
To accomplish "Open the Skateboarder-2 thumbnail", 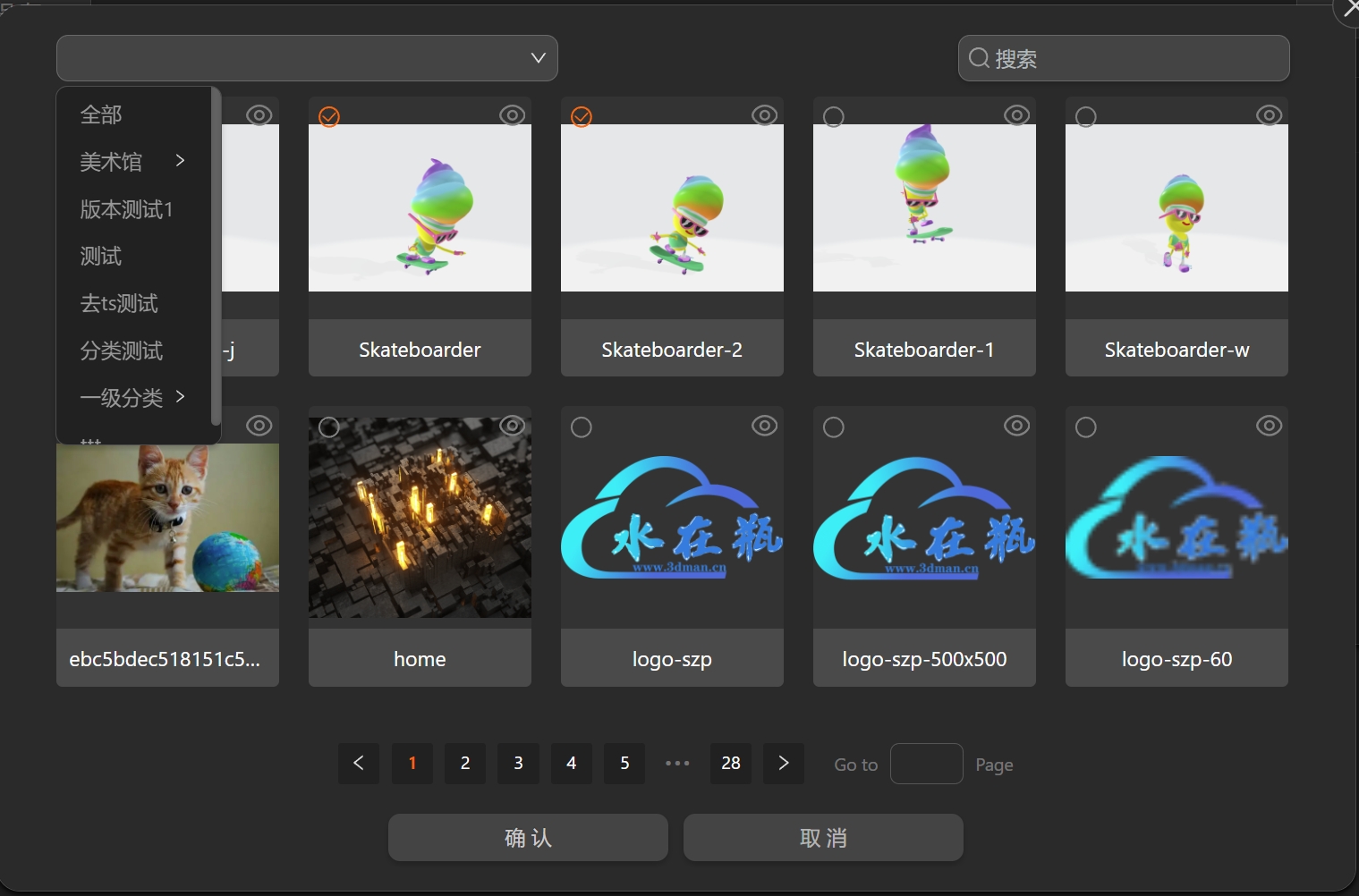I will [x=672, y=207].
